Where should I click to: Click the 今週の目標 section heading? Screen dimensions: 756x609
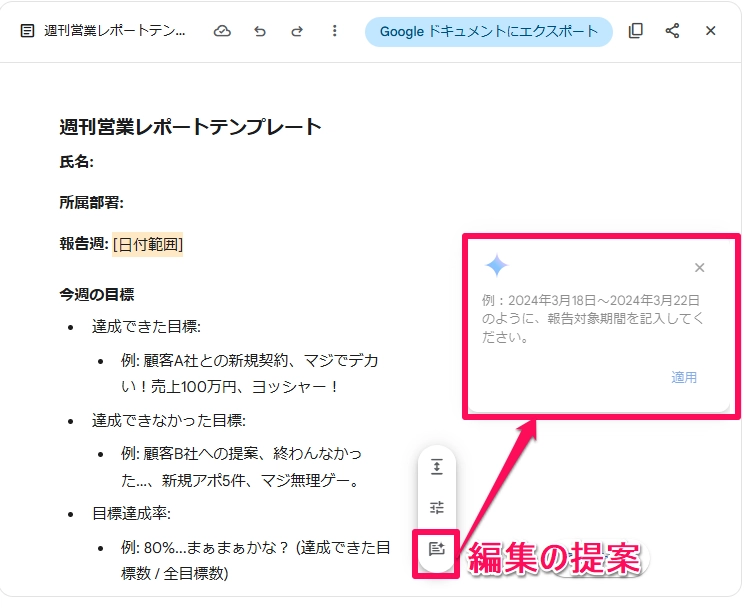click(96, 295)
